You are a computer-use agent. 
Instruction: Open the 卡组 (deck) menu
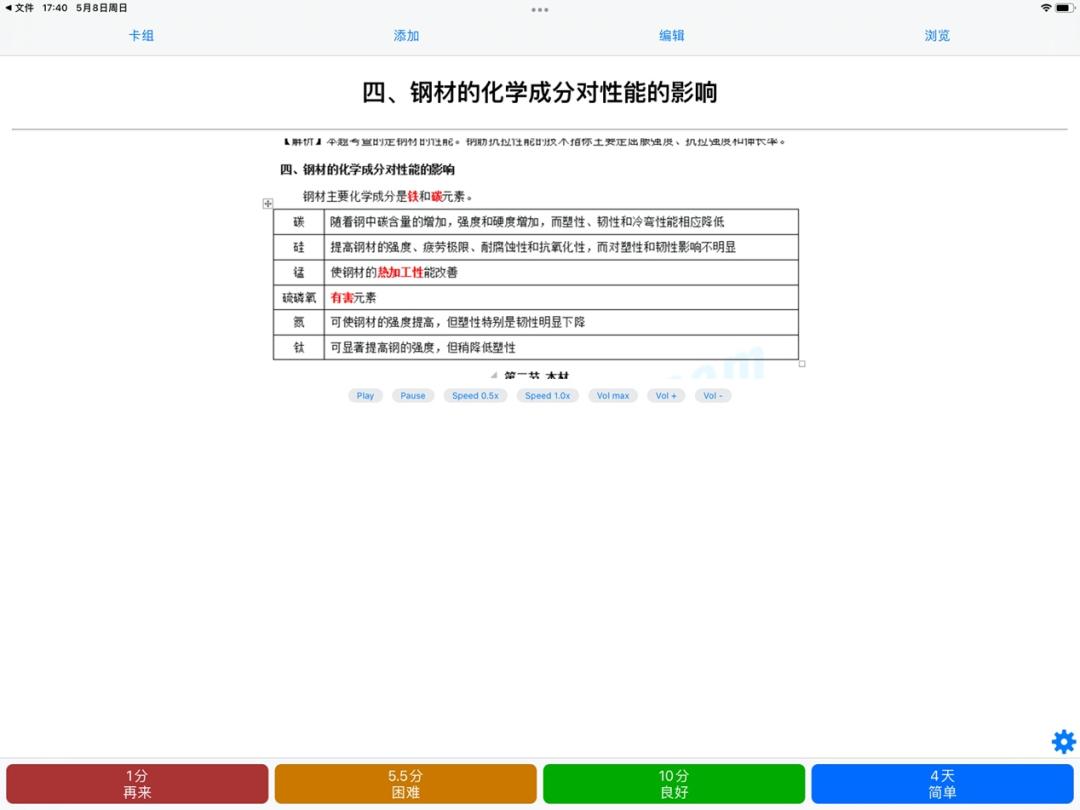tap(141, 35)
